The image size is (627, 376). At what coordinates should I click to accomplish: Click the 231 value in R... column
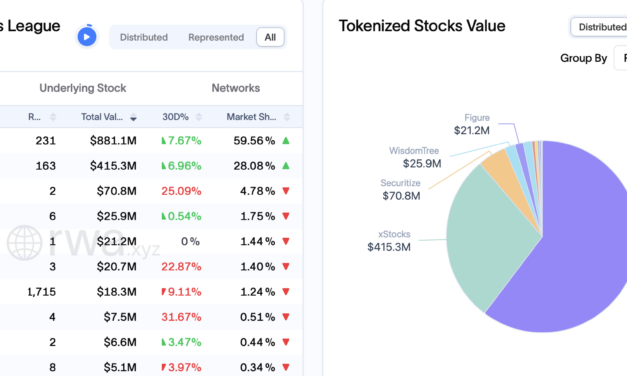(46, 141)
